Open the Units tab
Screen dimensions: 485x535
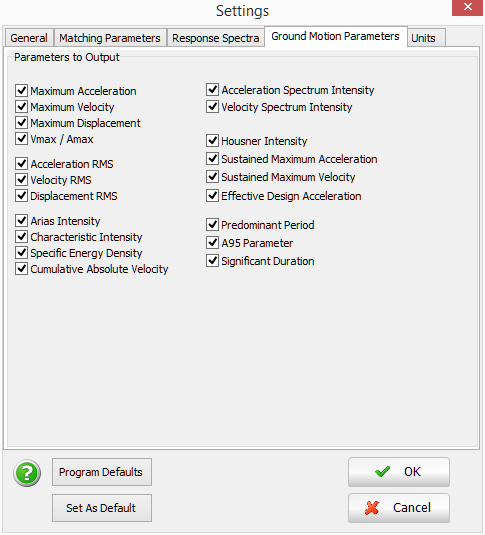(x=426, y=38)
